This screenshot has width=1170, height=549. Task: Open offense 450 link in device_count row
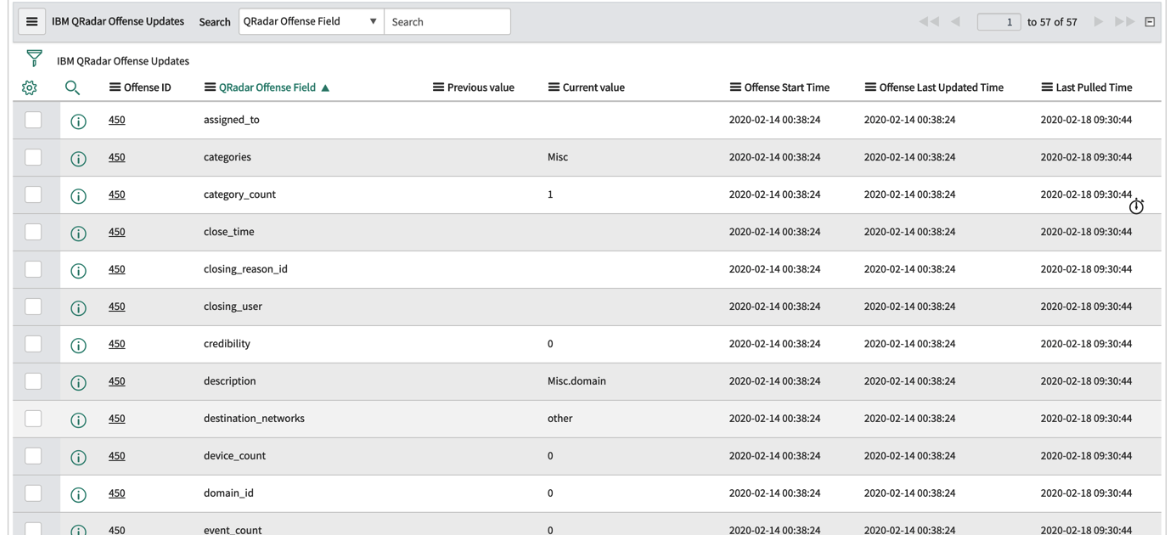click(x=116, y=456)
